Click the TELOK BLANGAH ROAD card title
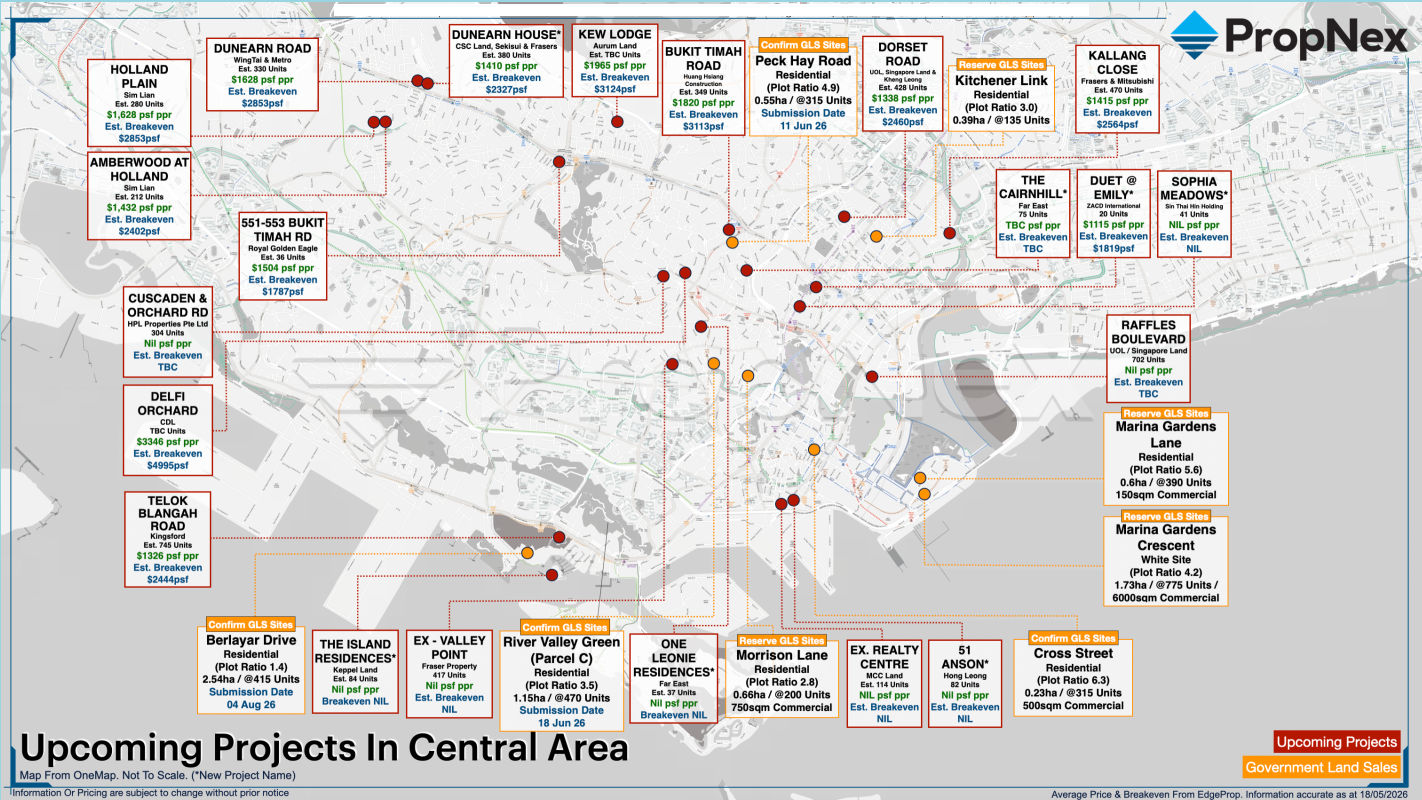 pos(168,513)
